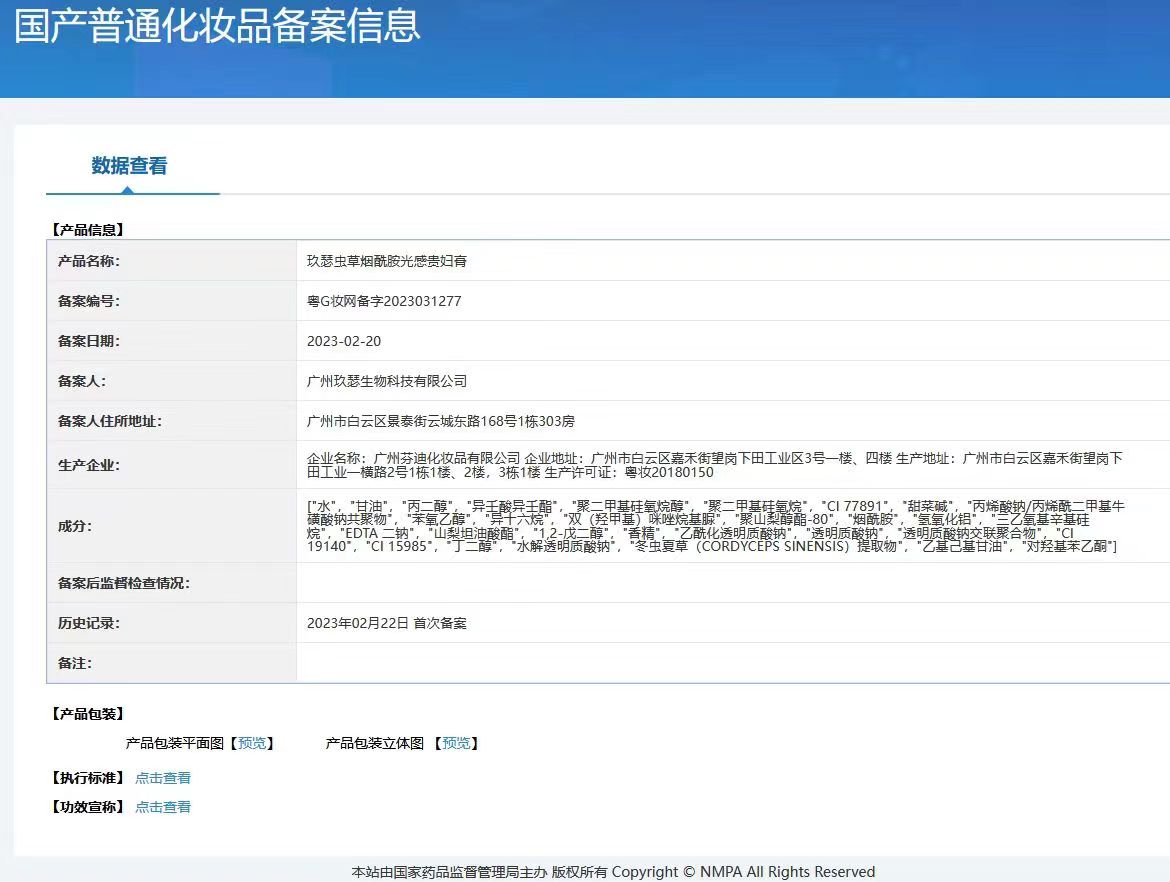Click the filer name 广州玖瑟生物科技有限公司
This screenshot has height=882, width=1170.
tap(386, 381)
